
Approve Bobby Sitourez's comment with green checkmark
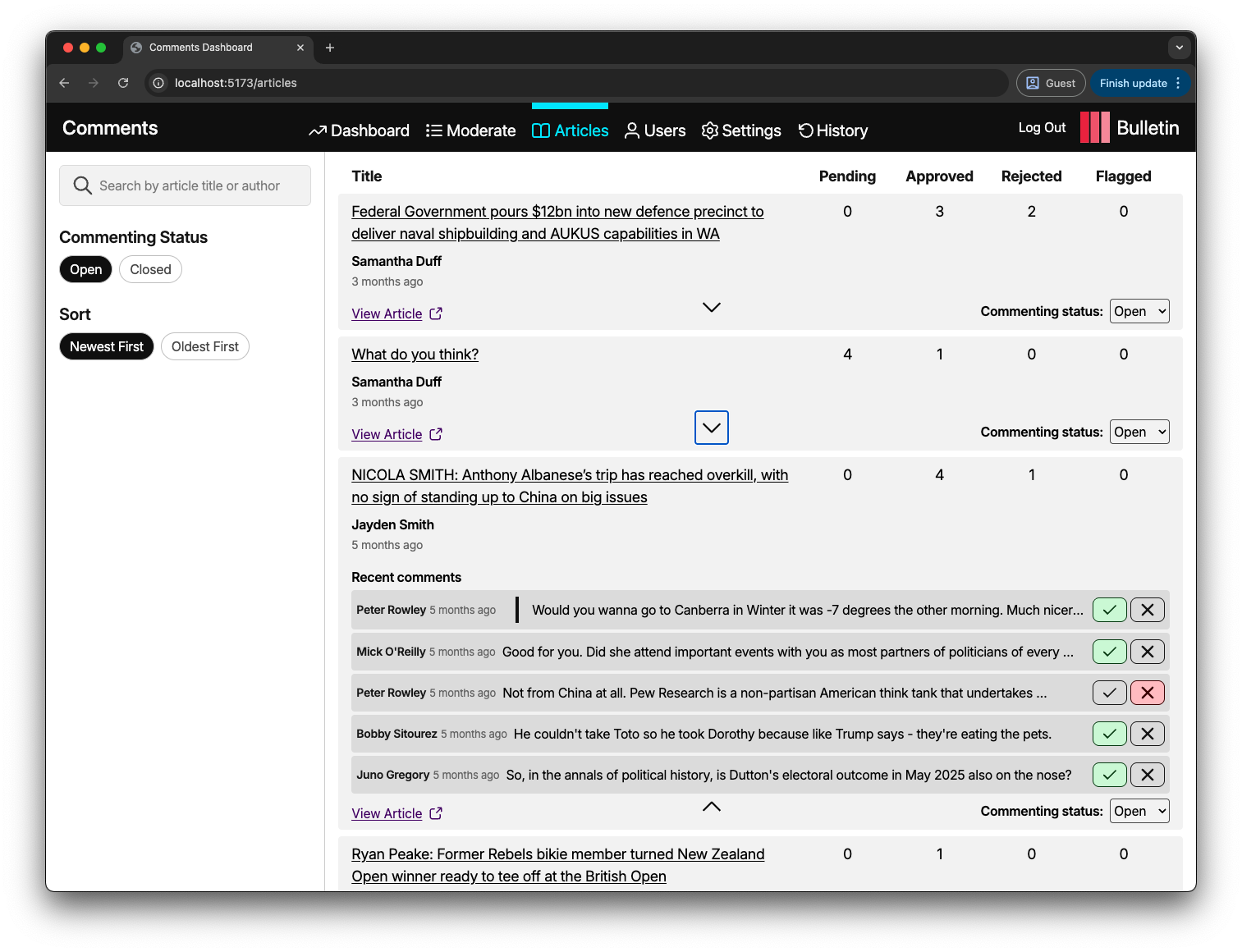[x=1109, y=734]
